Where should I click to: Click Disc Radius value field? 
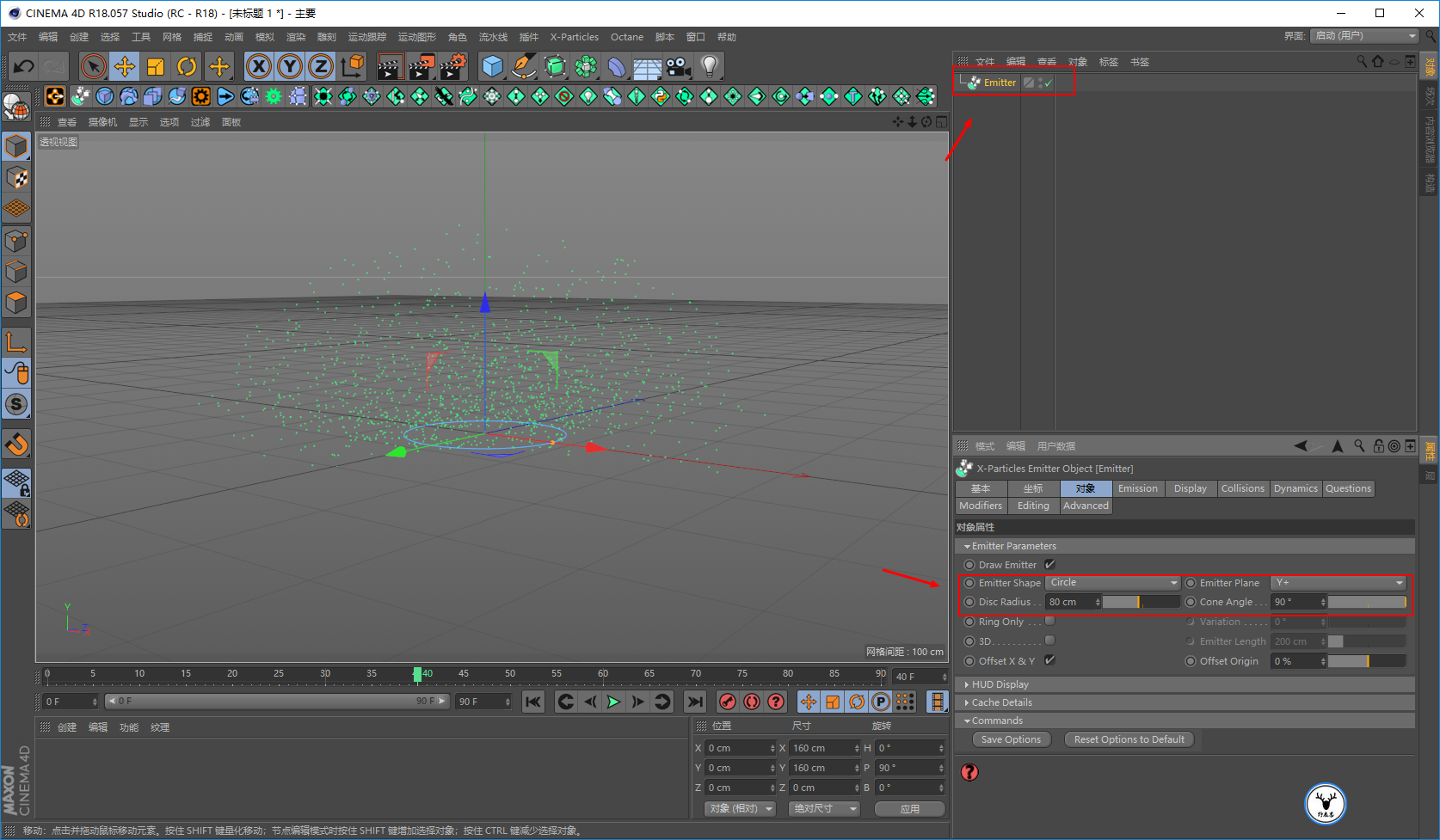[x=1069, y=602]
